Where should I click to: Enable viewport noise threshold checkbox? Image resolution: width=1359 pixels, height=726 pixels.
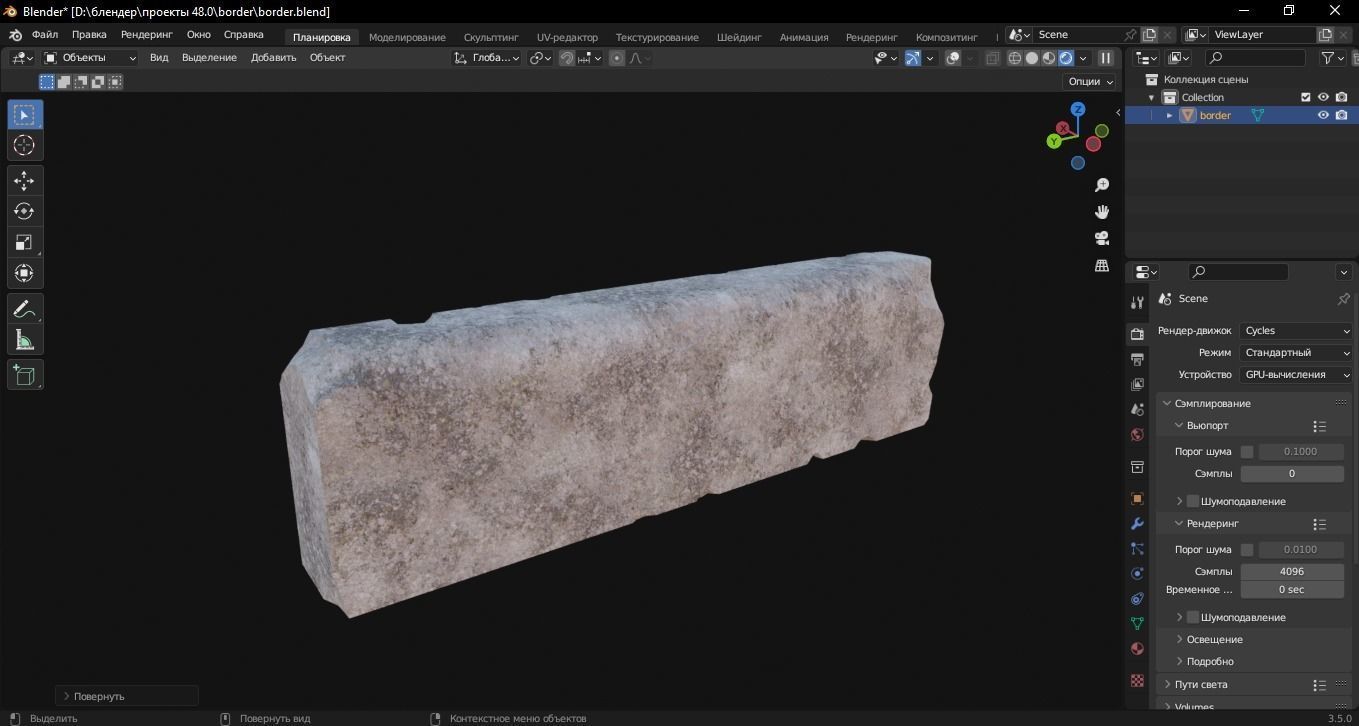[1247, 452]
